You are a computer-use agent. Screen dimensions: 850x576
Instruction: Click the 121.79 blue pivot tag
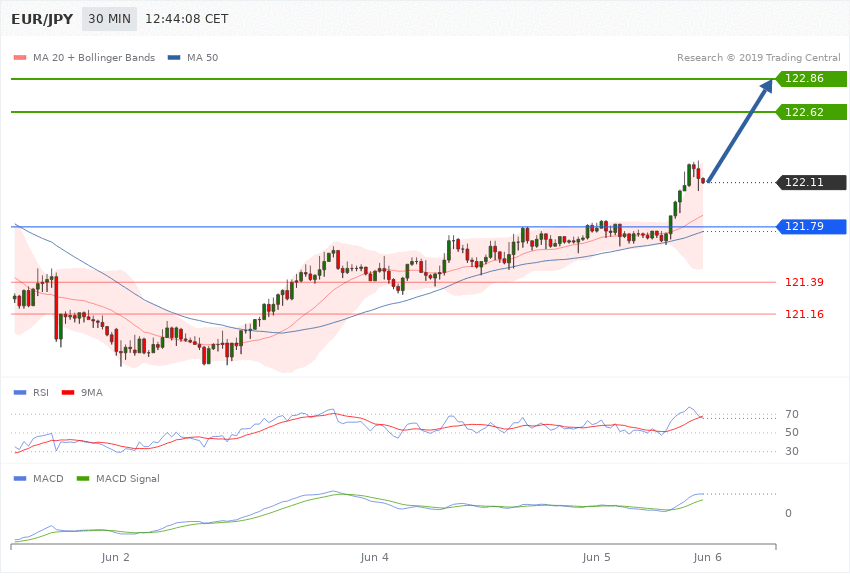812,226
